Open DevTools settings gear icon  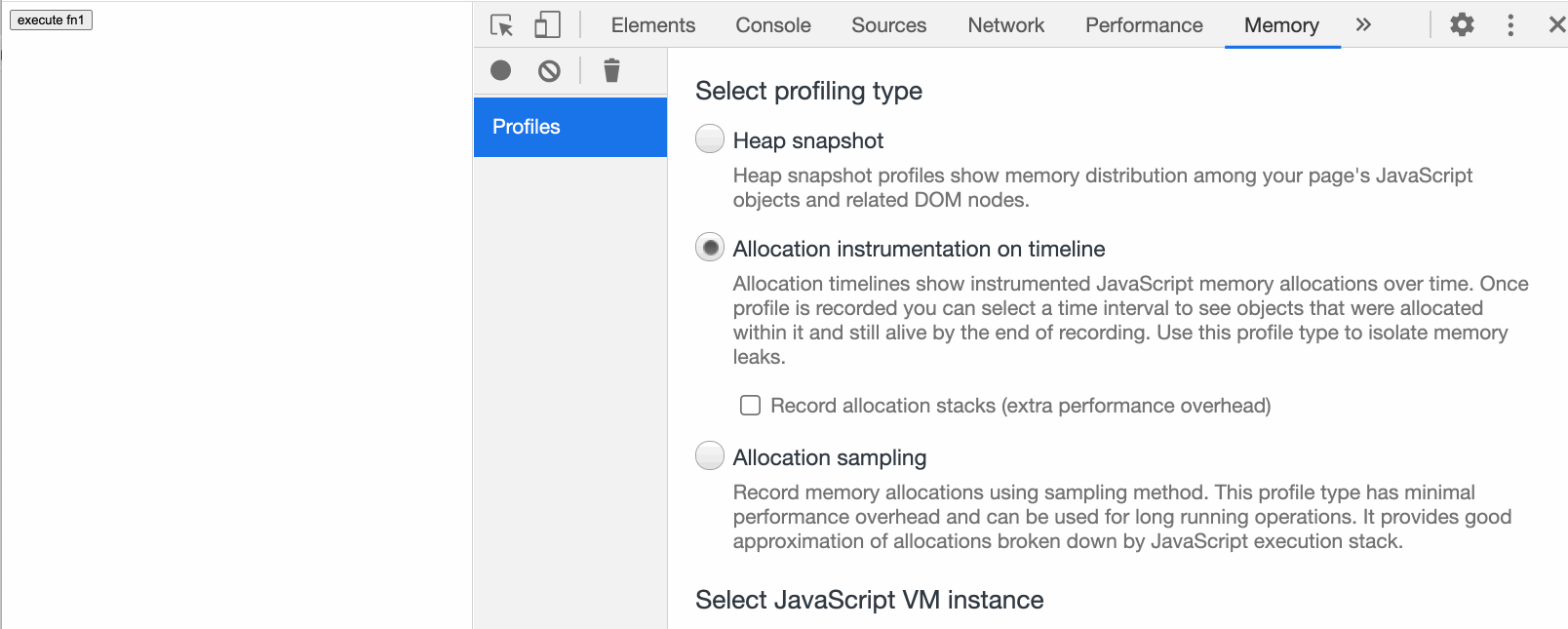[x=1462, y=25]
